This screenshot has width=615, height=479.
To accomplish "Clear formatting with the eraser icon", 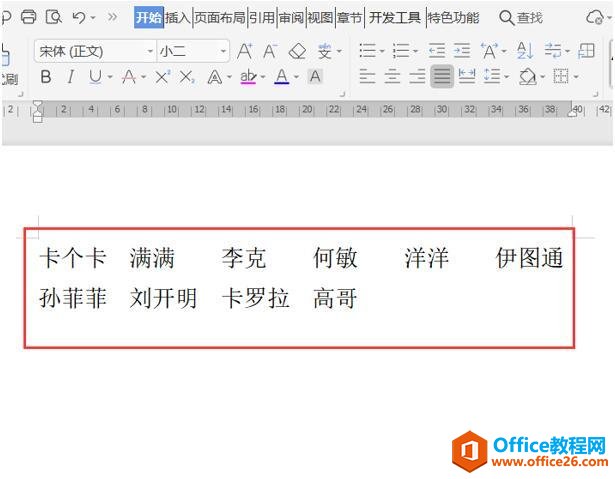I will (297, 51).
